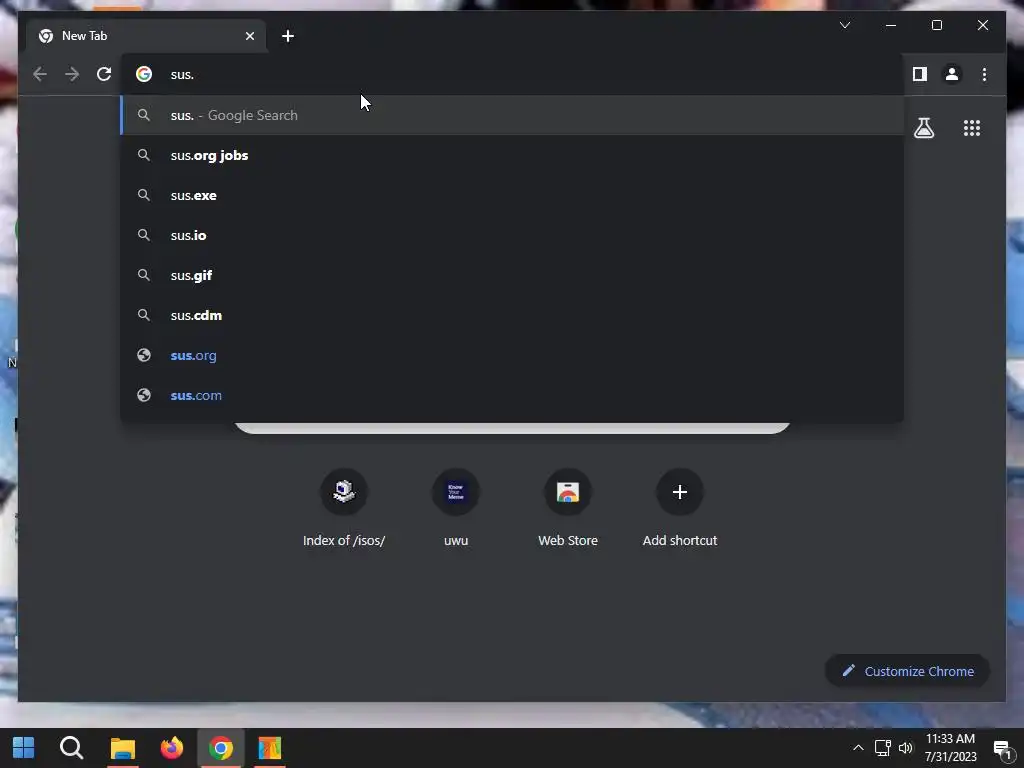Open taskbar Search
Viewport: 1024px width, 768px height.
point(72,748)
